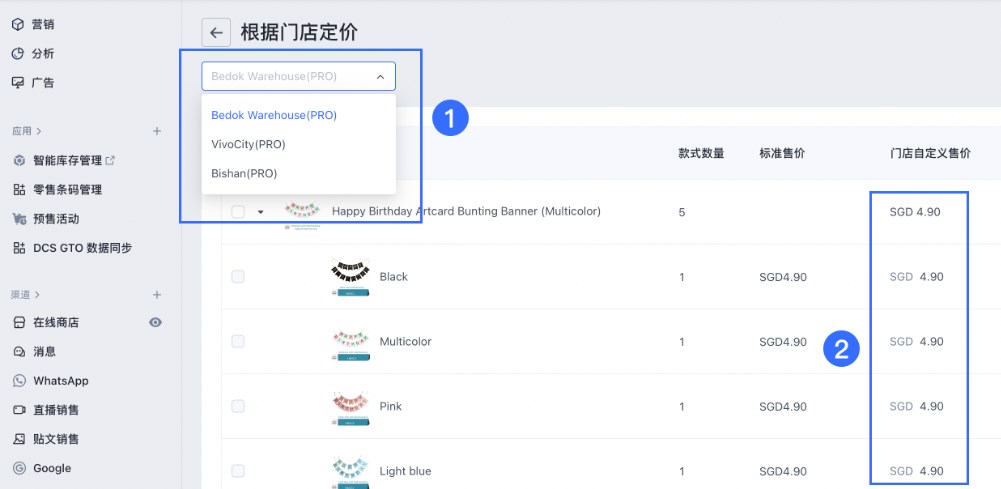Open Google channel in sidebar
The height and width of the screenshot is (489, 1001).
tap(52, 468)
